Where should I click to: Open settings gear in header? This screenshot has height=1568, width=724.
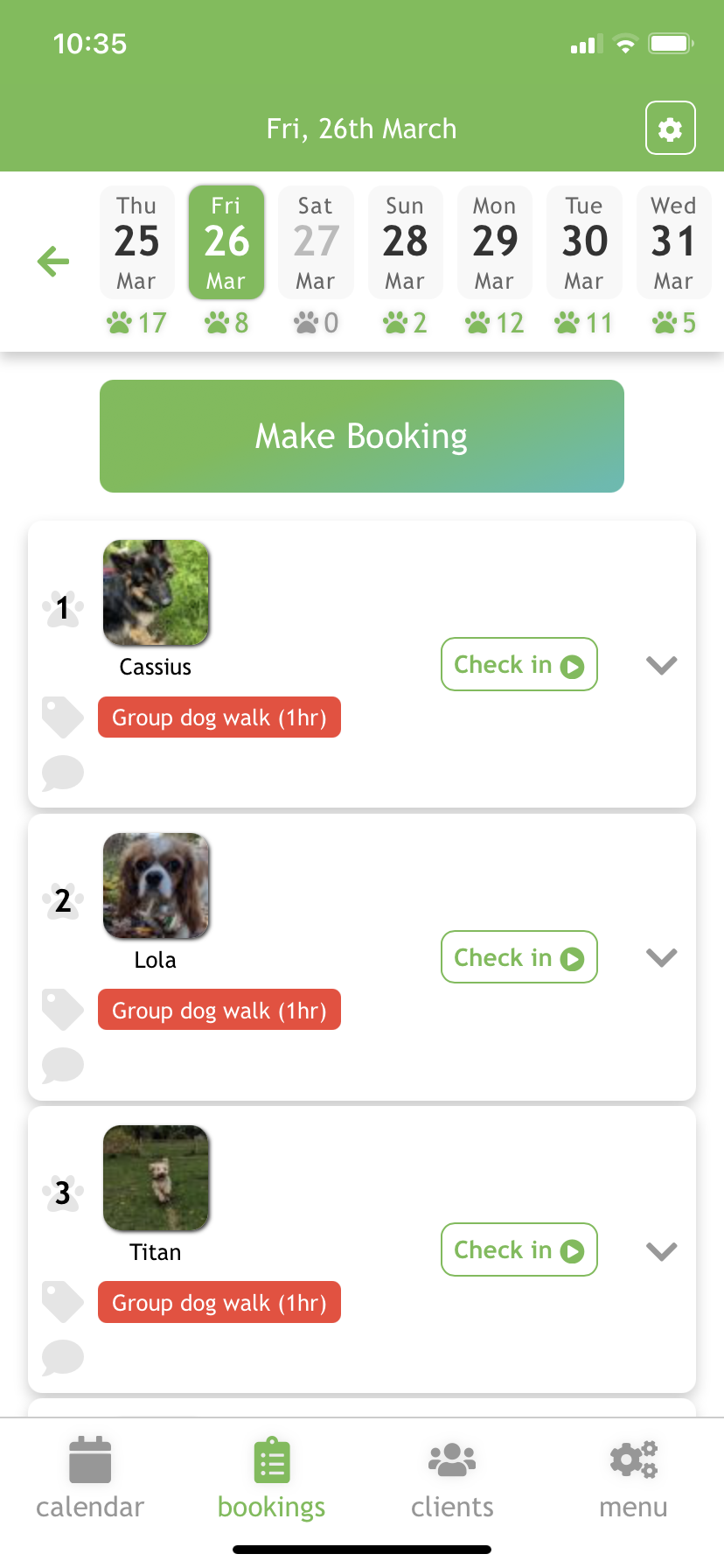(670, 129)
